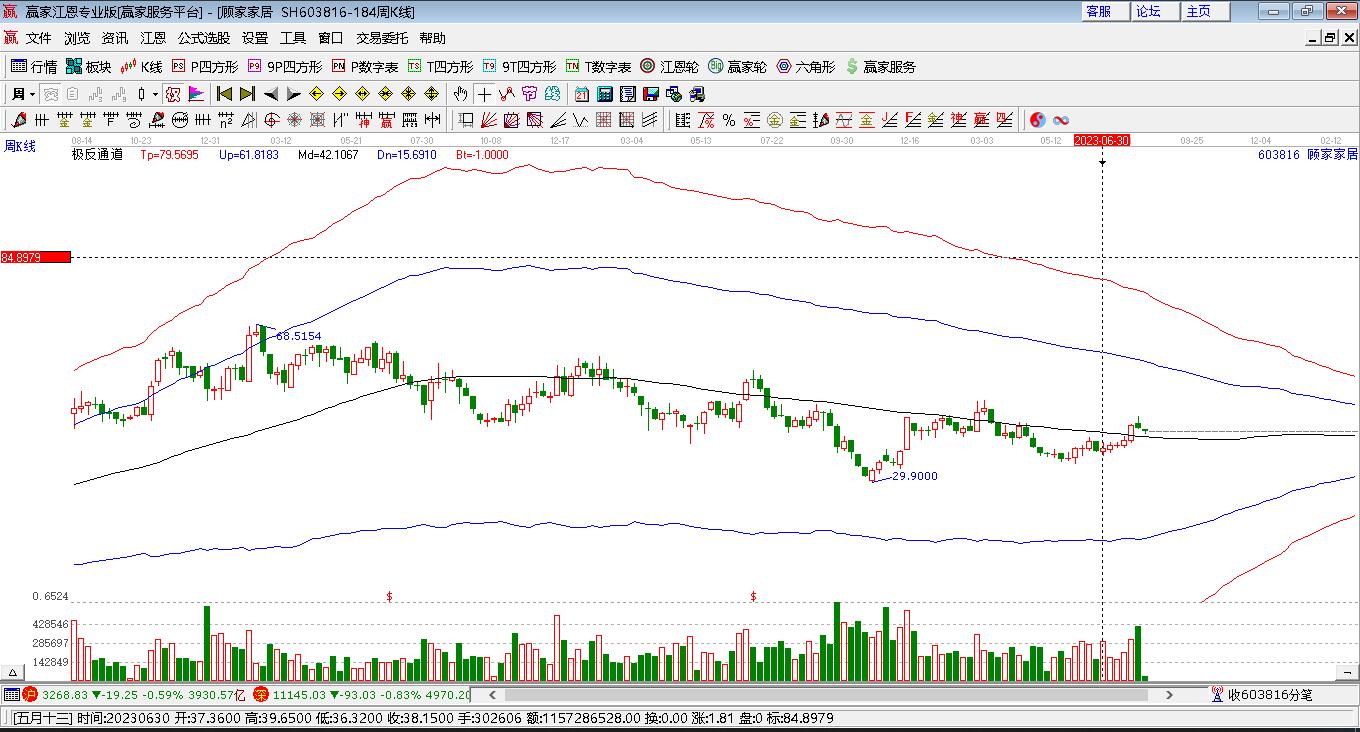This screenshot has height=732, width=1360.
Task: Open the 江恩 menu
Action: point(153,38)
